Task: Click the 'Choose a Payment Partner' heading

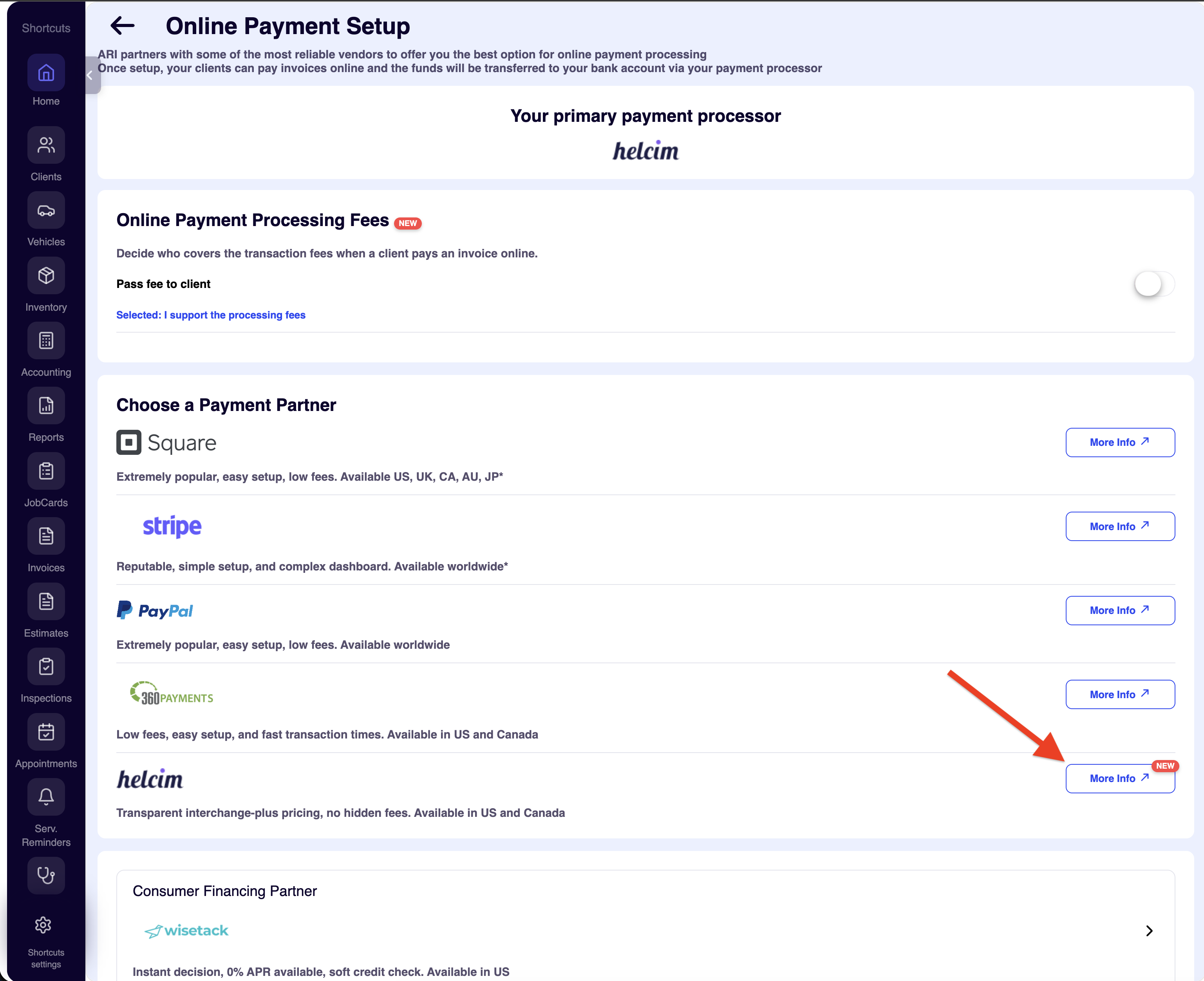Action: coord(226,405)
